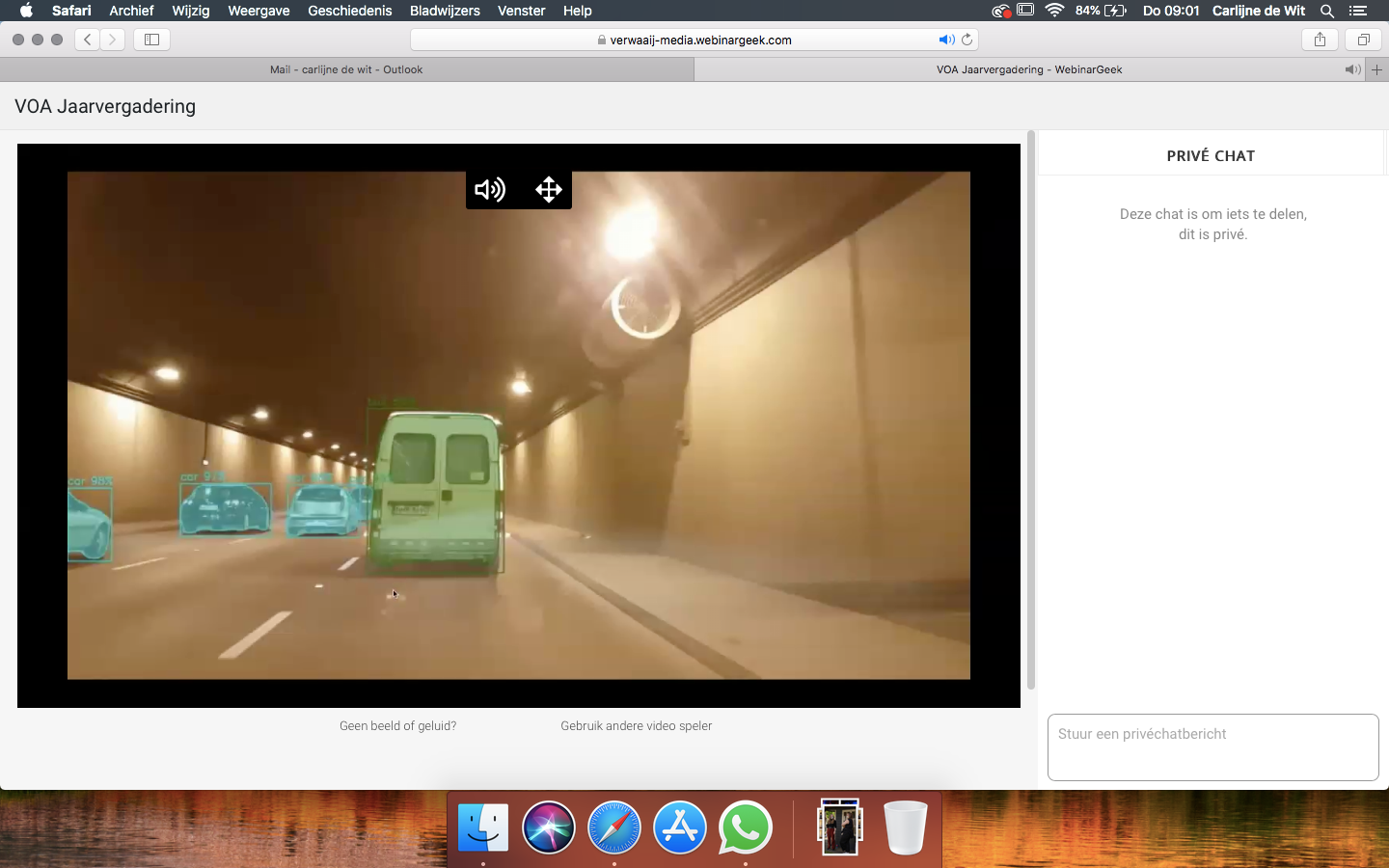Click the Privé Chat header
Viewport: 1389px width, 868px height.
[1211, 155]
